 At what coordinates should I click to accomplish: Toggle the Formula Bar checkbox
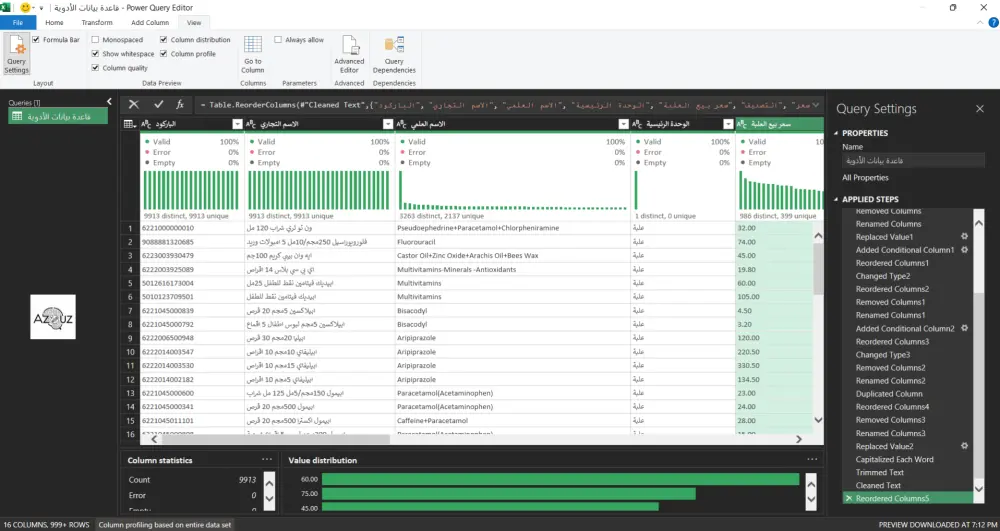[36, 40]
